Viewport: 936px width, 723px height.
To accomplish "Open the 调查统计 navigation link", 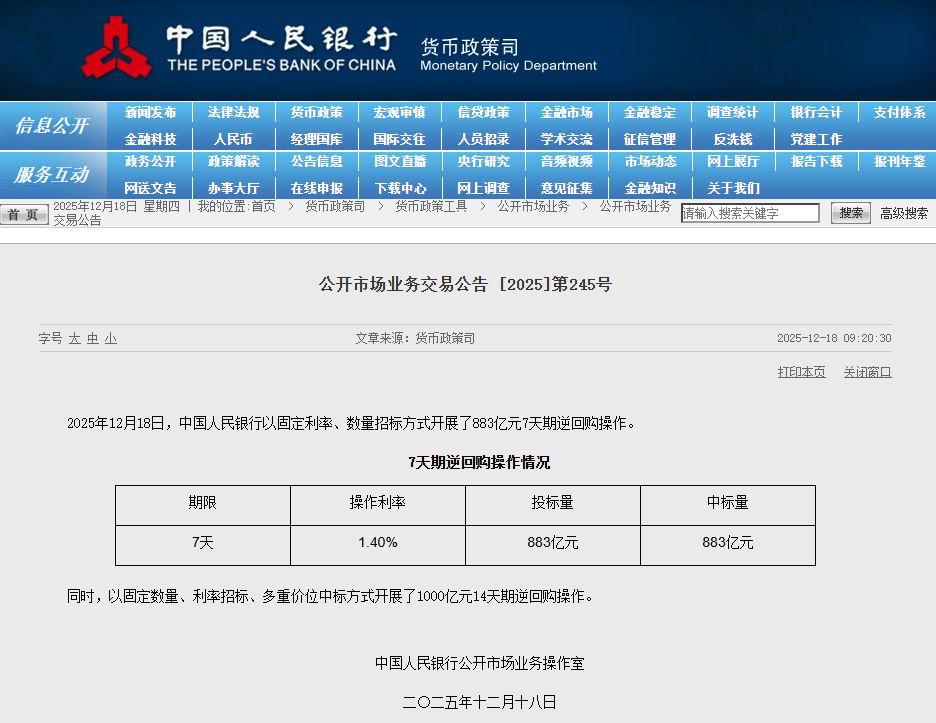I will click(732, 113).
